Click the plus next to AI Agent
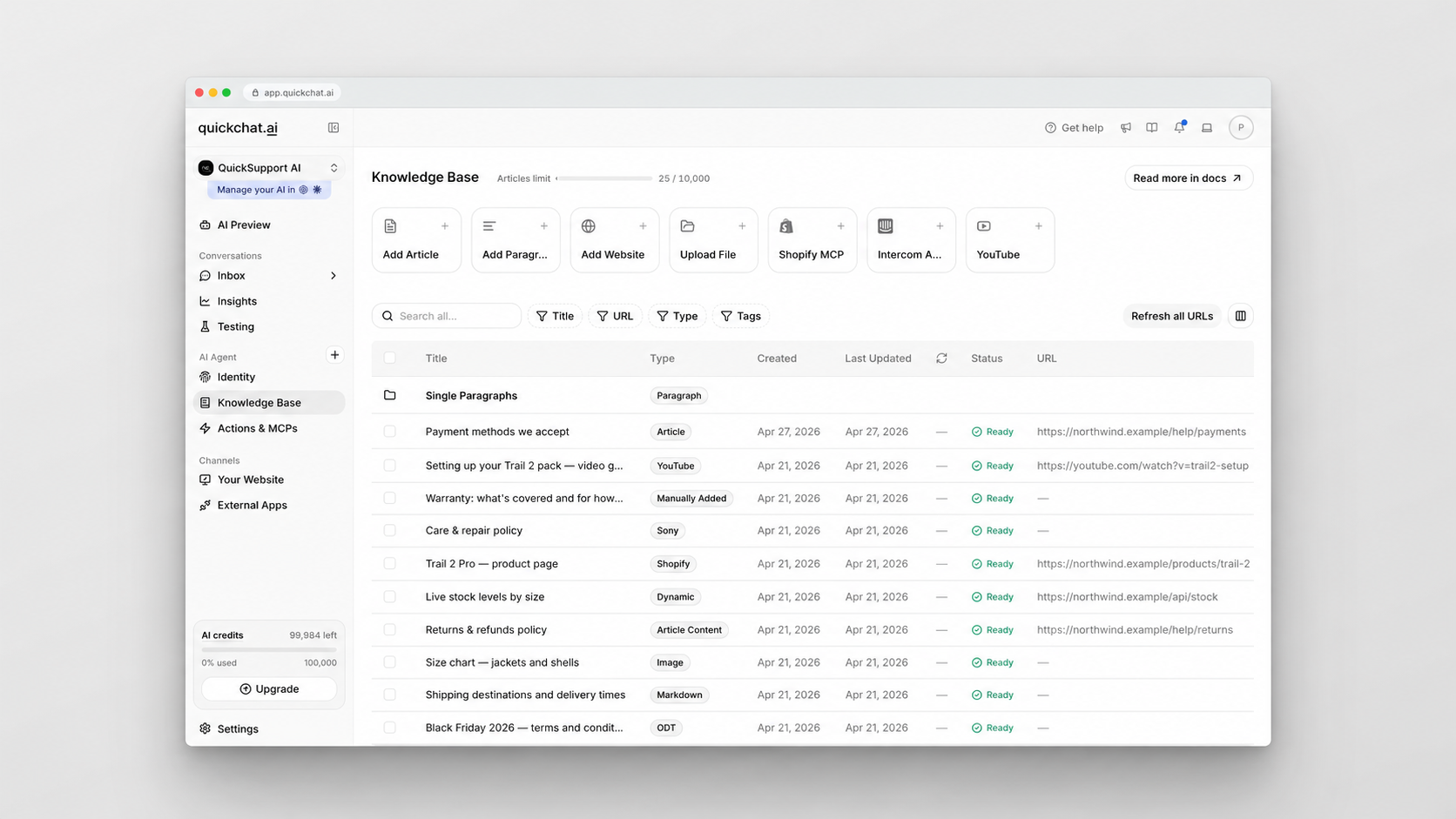The height and width of the screenshot is (819, 1456). (x=334, y=355)
